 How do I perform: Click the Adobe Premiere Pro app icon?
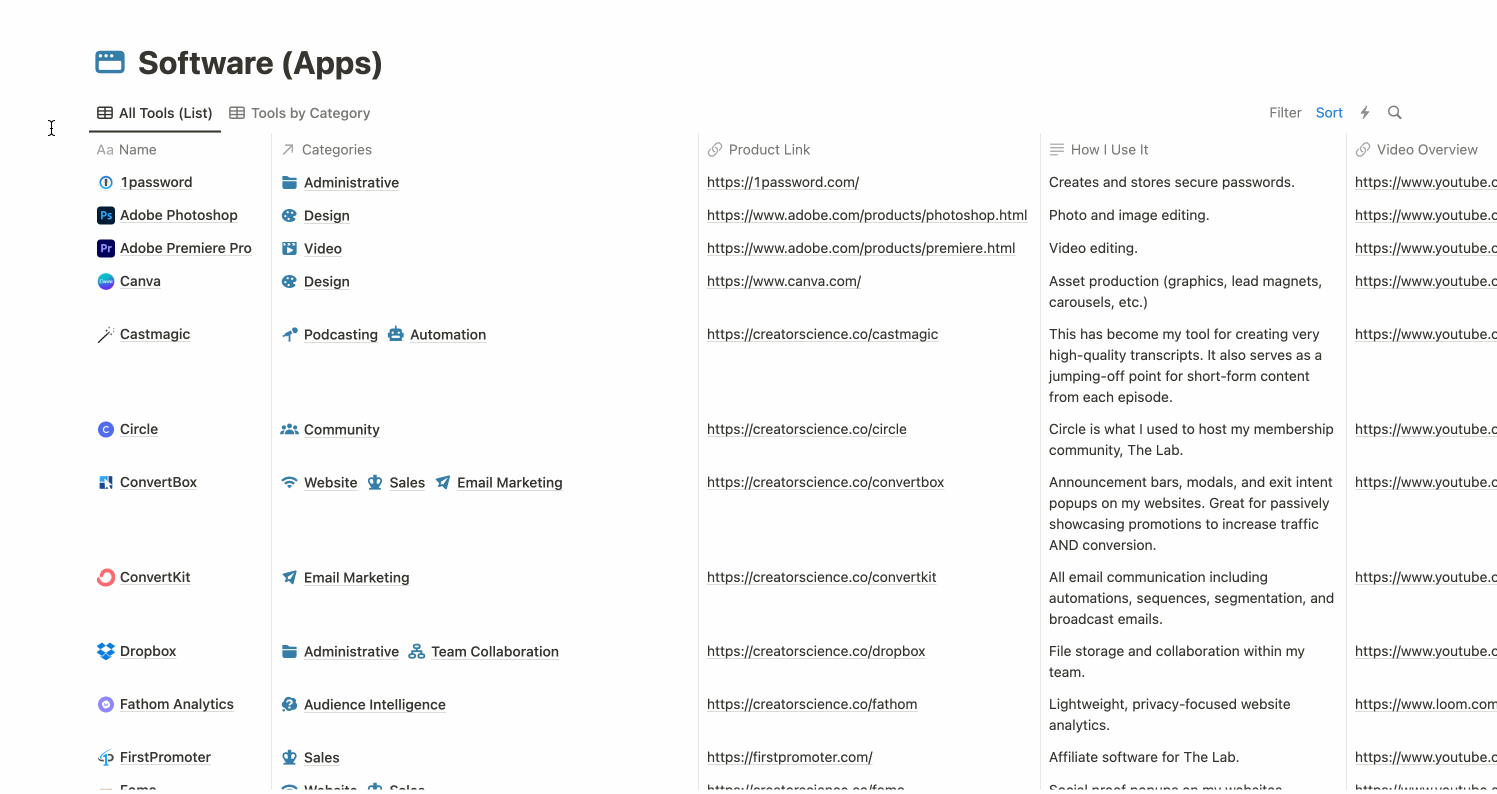105,248
